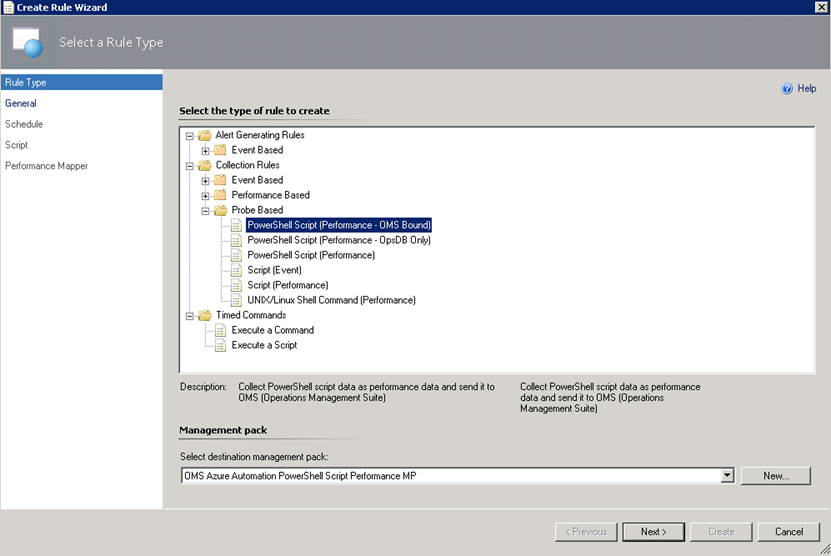831x556 pixels.
Task: Click the Timed Commands folder icon
Action: coord(204,315)
